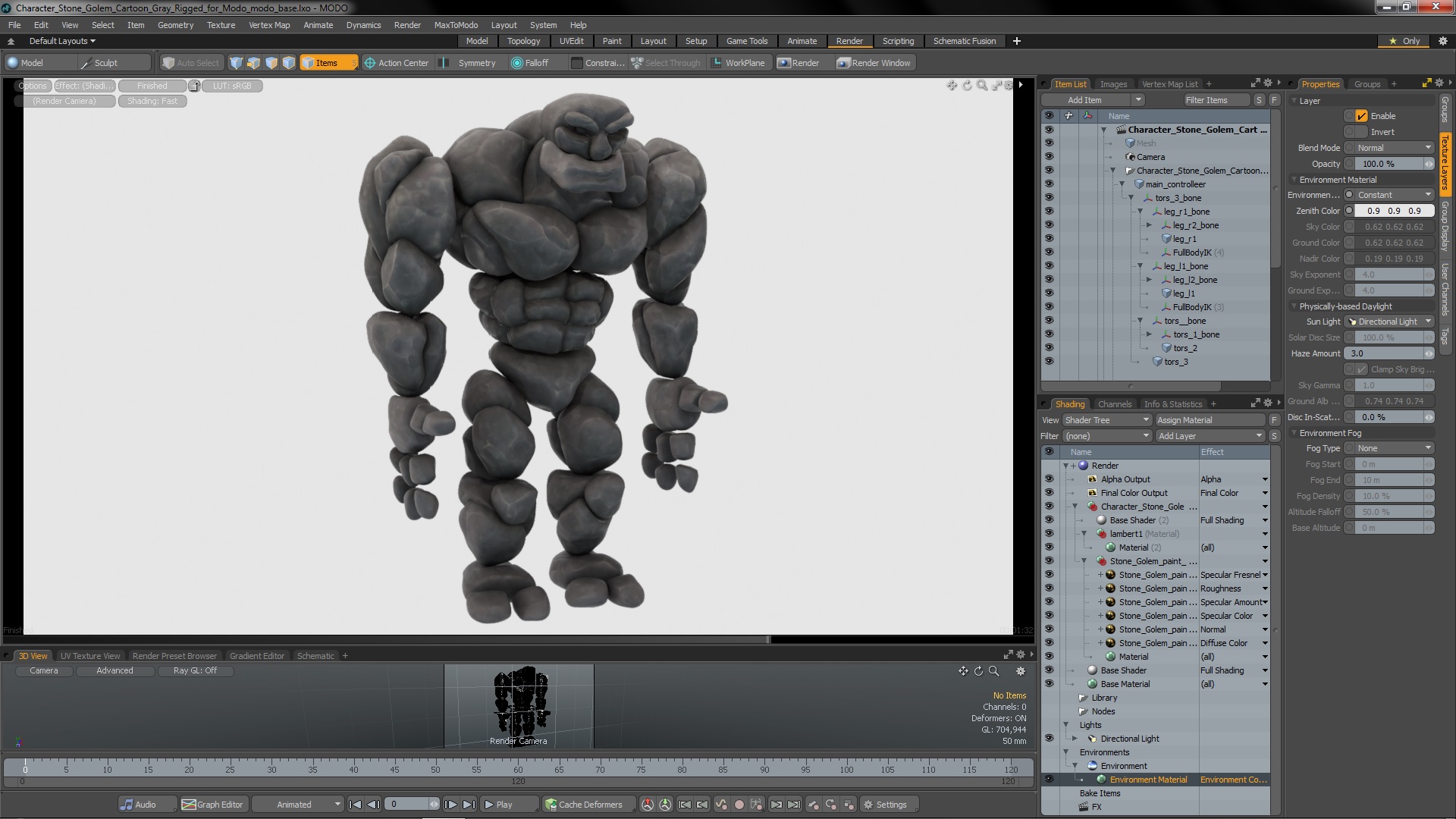Viewport: 1456px width, 819px height.
Task: Toggle Clamp Sky Brightness checkbox
Action: [x=1362, y=369]
